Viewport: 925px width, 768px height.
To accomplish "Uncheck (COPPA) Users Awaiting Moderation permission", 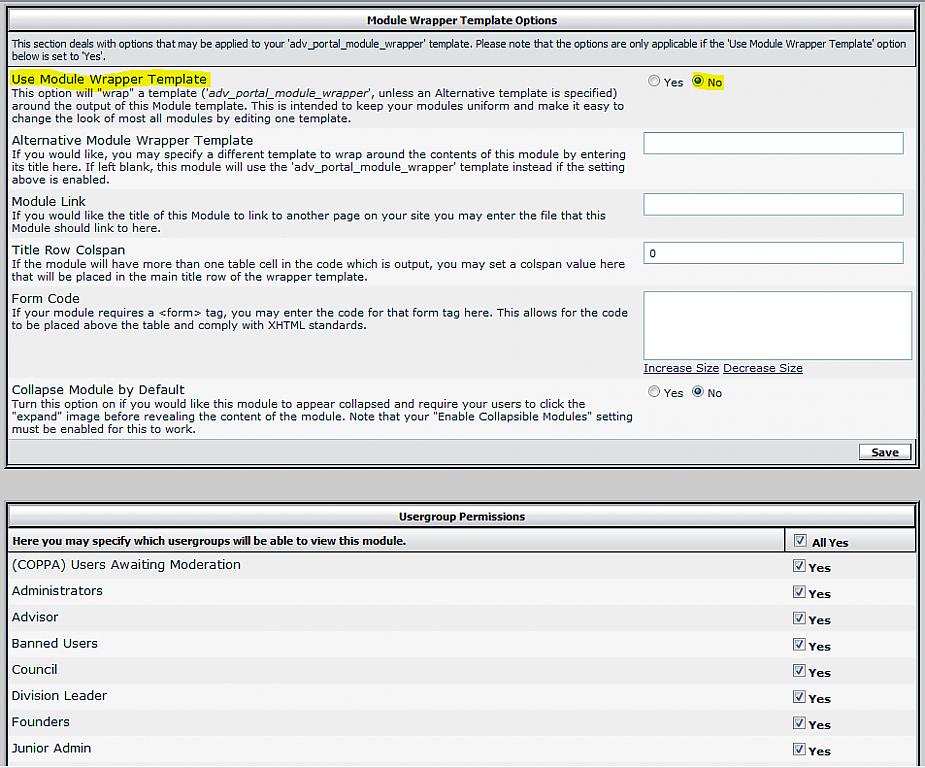I will [x=799, y=566].
